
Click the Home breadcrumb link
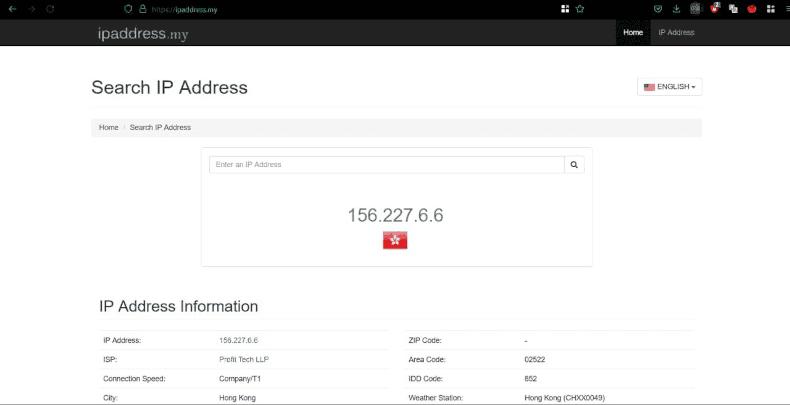coord(108,127)
